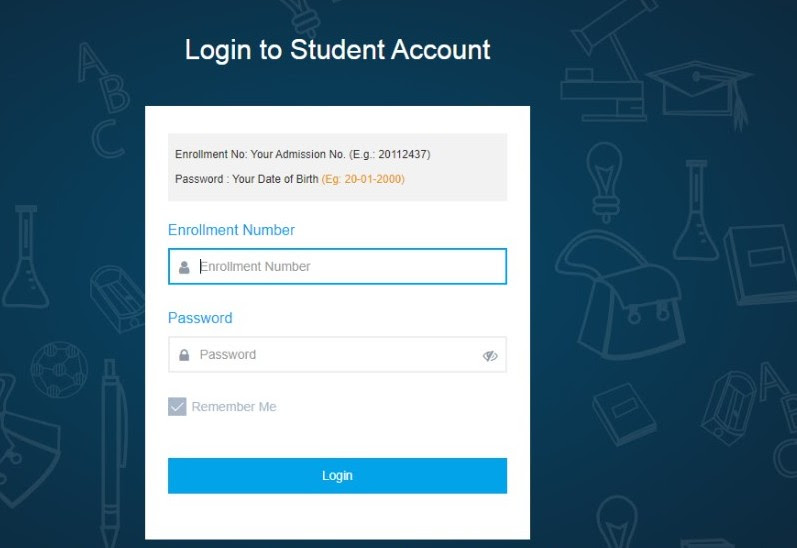Click the orange date of birth example
The width and height of the screenshot is (797, 548).
pyautogui.click(x=363, y=179)
